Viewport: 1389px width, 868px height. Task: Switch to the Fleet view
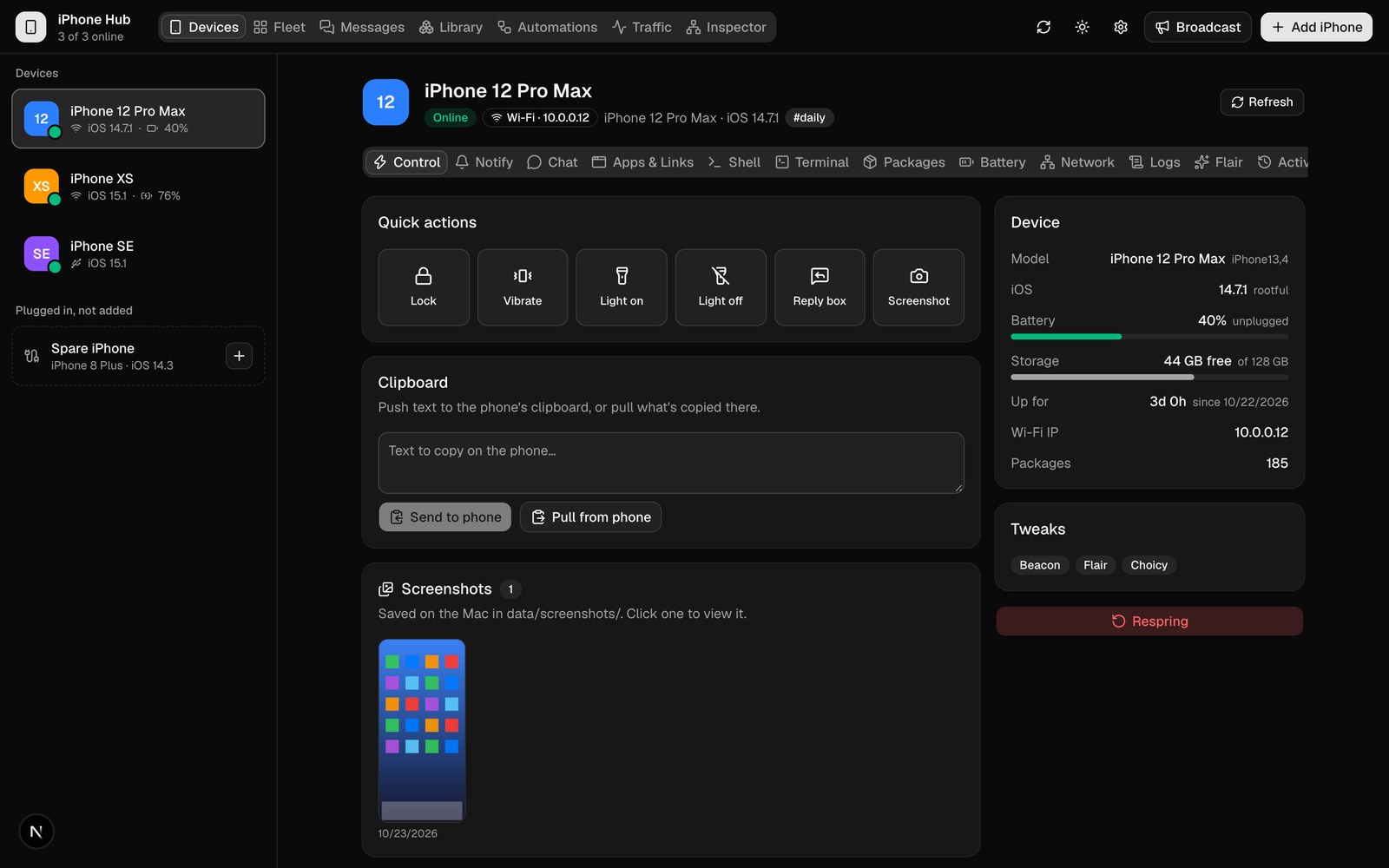[280, 27]
